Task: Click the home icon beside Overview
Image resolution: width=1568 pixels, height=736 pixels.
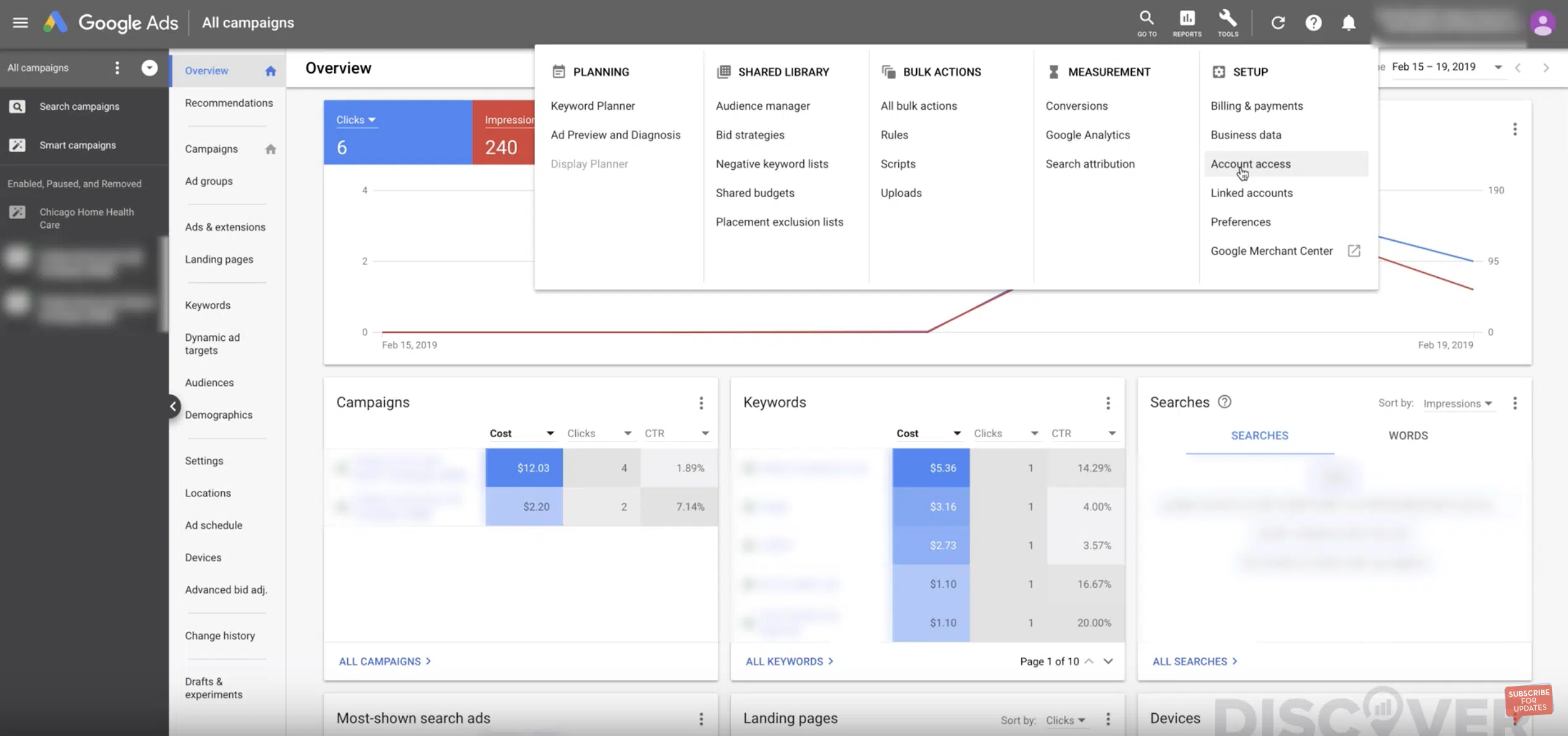Action: 271,71
